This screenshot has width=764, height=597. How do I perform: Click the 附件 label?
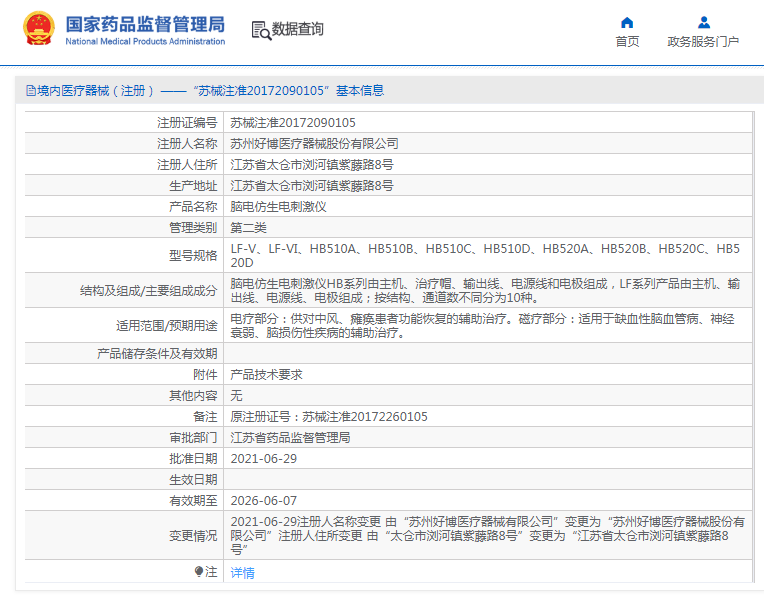pos(205,375)
